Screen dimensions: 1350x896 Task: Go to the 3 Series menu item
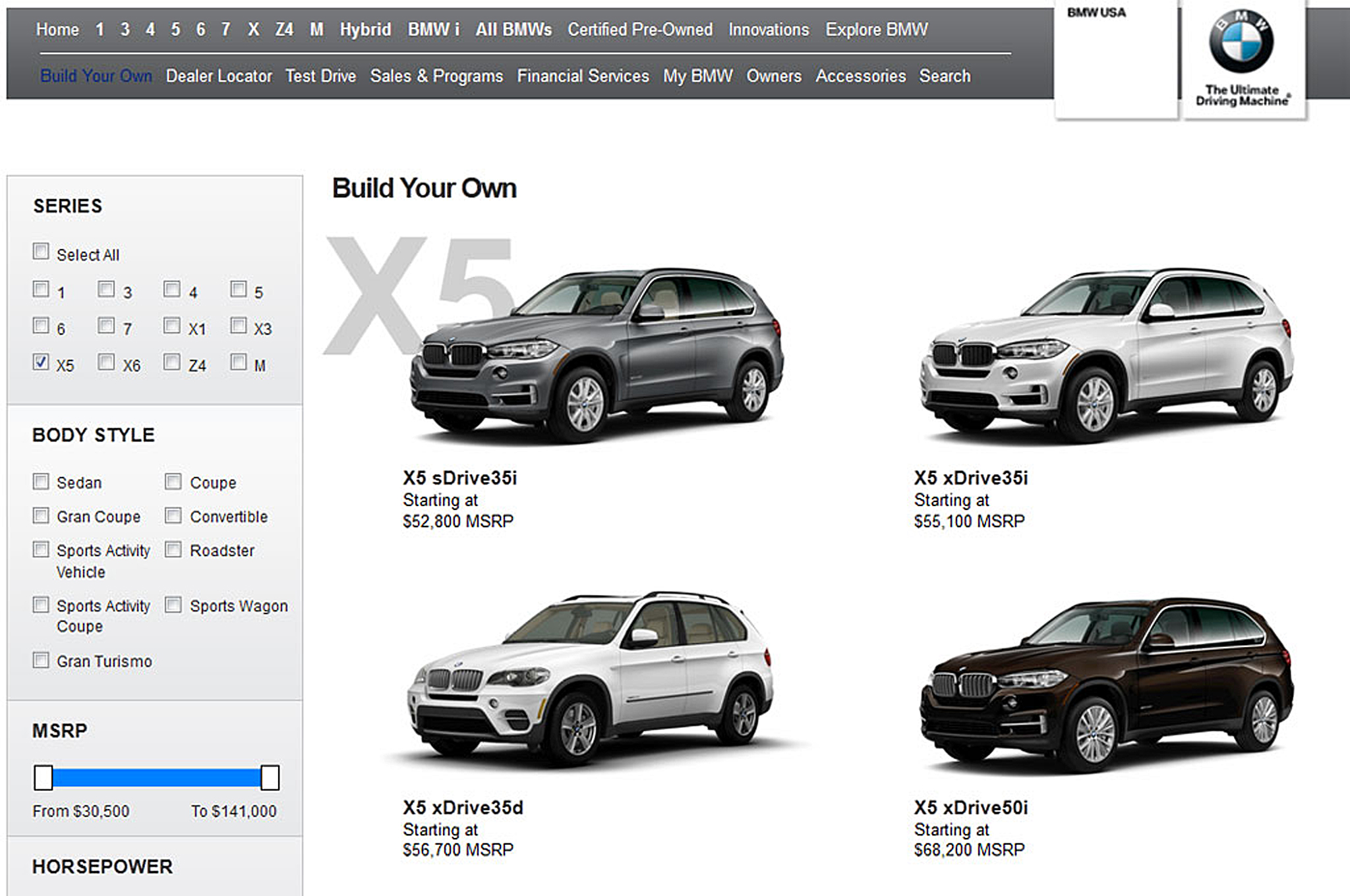click(x=125, y=30)
